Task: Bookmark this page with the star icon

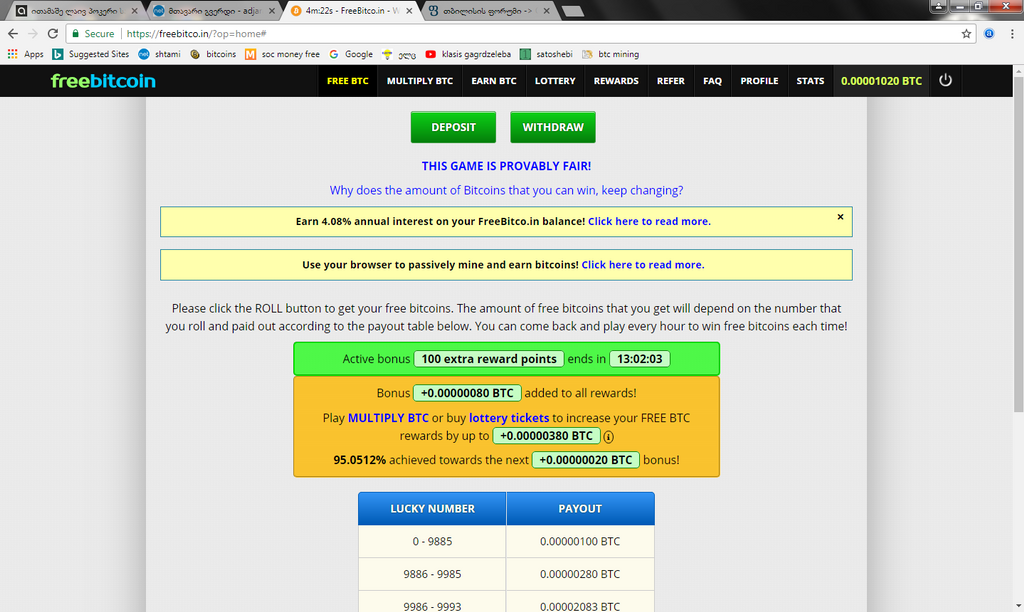Action: coord(966,33)
